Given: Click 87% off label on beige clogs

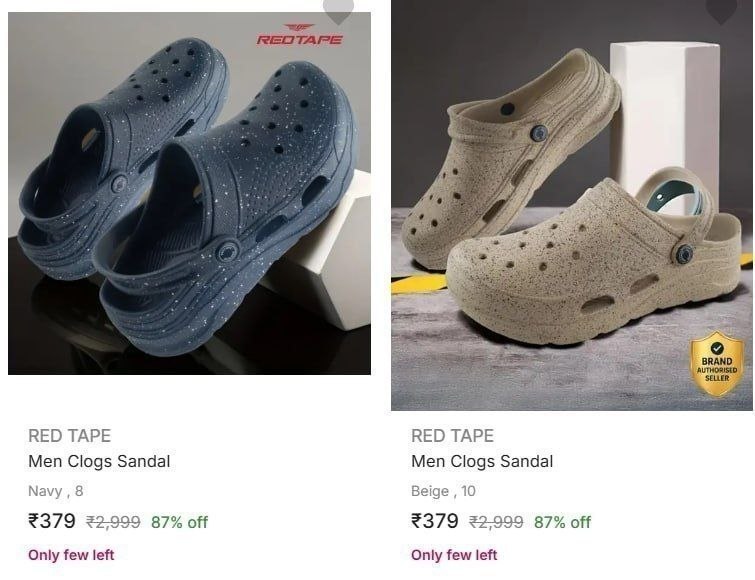Looking at the screenshot, I should 562,522.
